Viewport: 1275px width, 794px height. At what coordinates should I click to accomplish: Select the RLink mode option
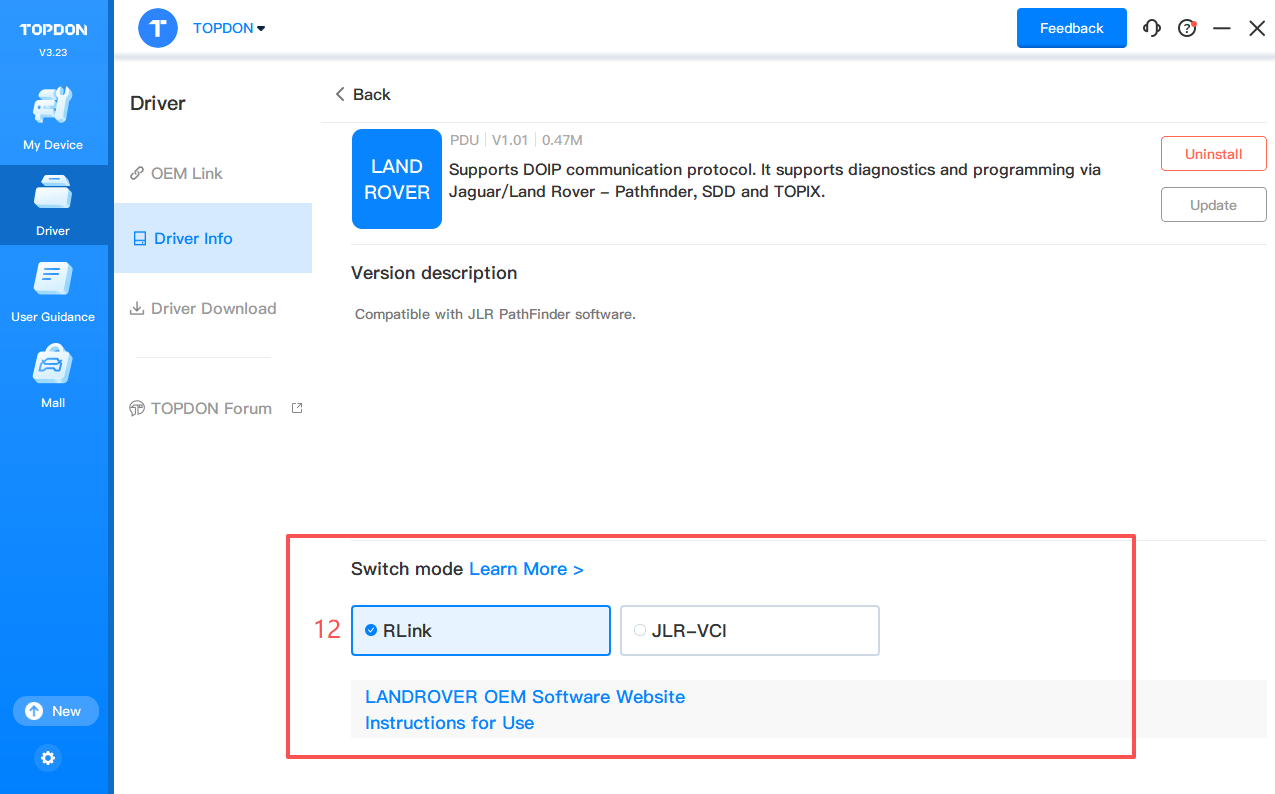(x=480, y=630)
